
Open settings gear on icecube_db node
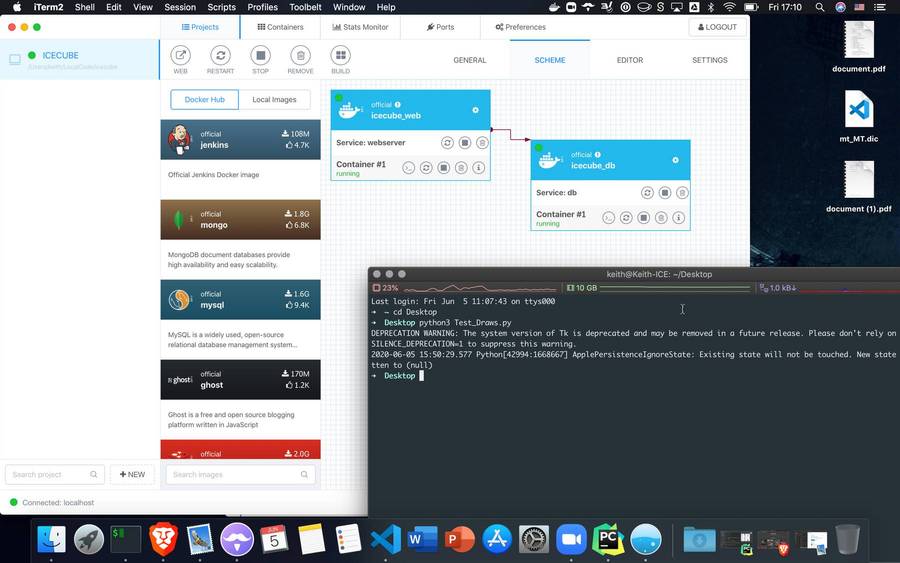(x=675, y=160)
